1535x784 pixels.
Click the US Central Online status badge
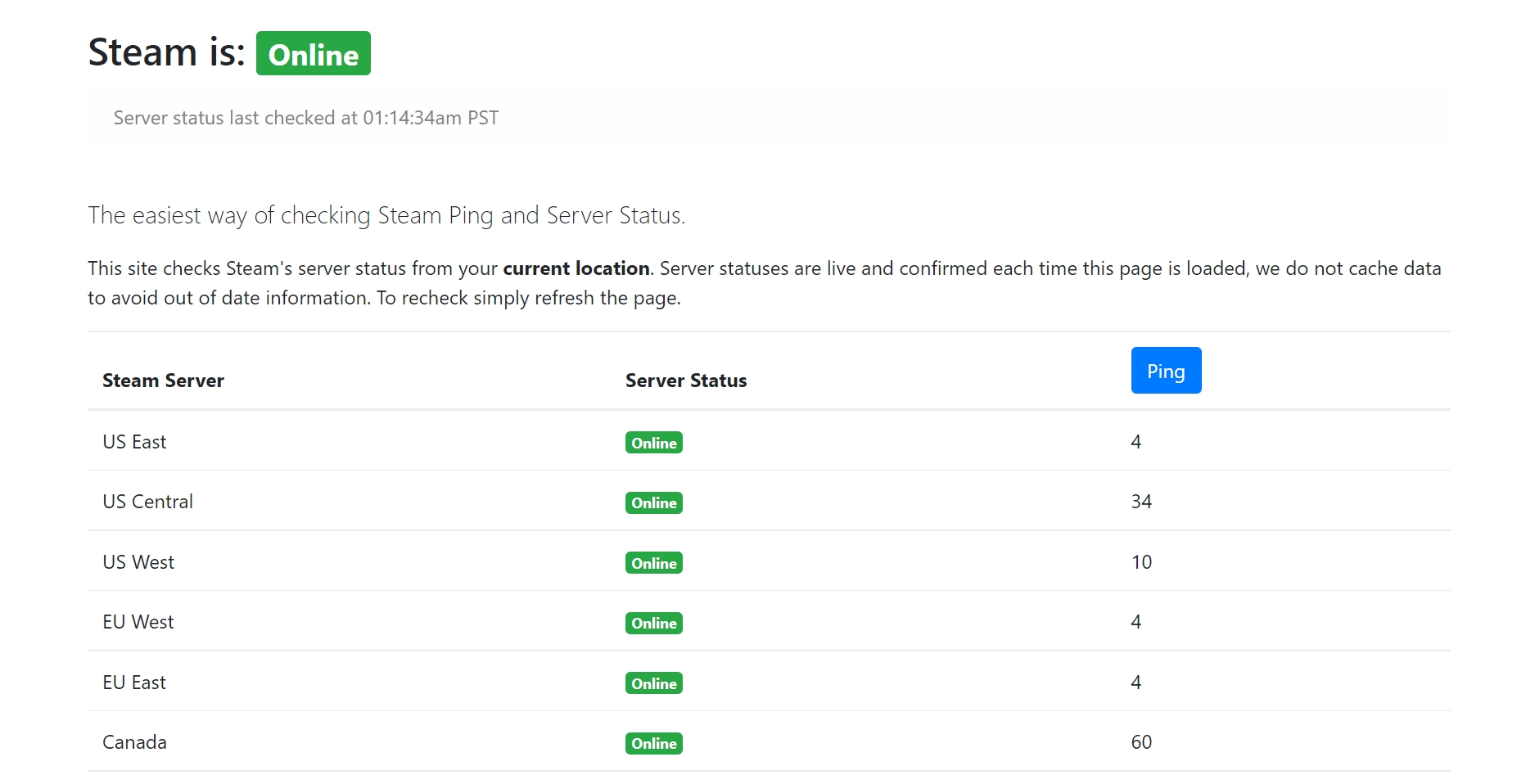pos(653,502)
